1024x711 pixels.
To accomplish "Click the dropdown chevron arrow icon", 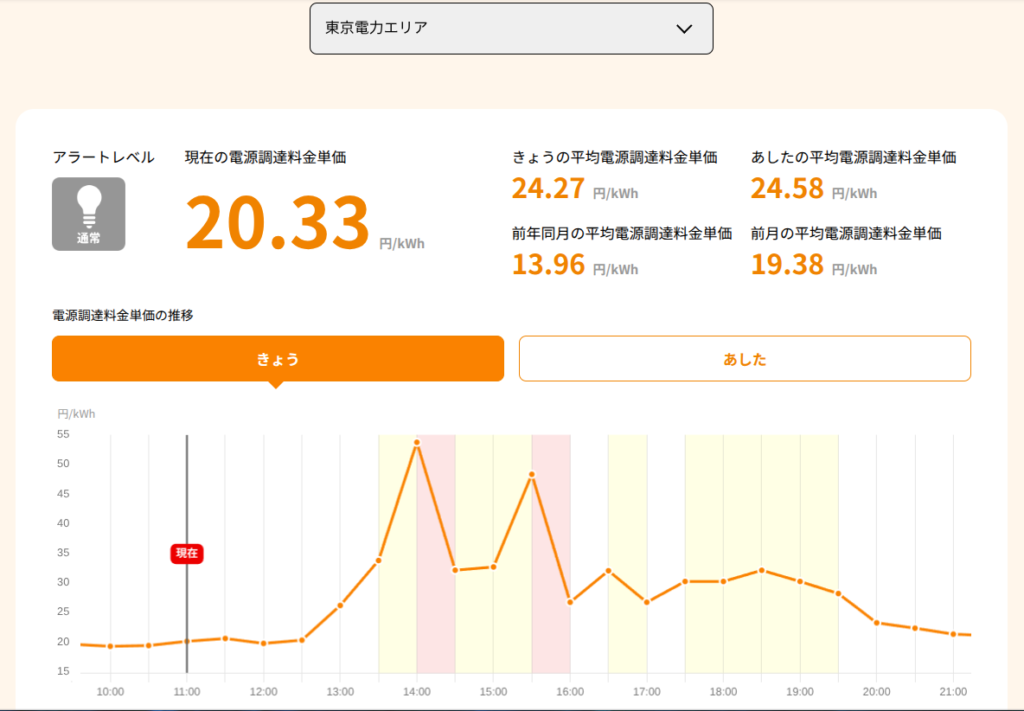I will [684, 29].
